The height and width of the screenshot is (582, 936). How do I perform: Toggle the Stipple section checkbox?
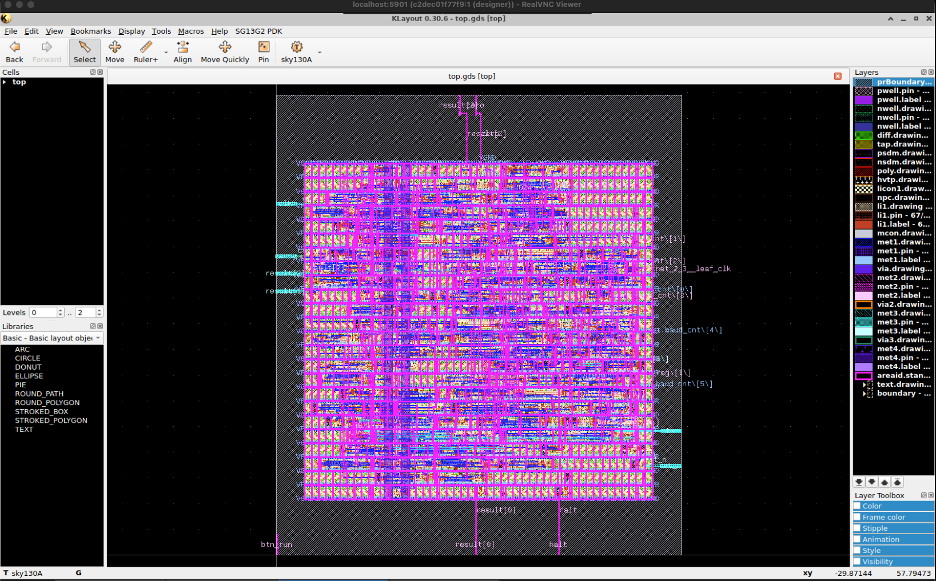click(x=857, y=528)
